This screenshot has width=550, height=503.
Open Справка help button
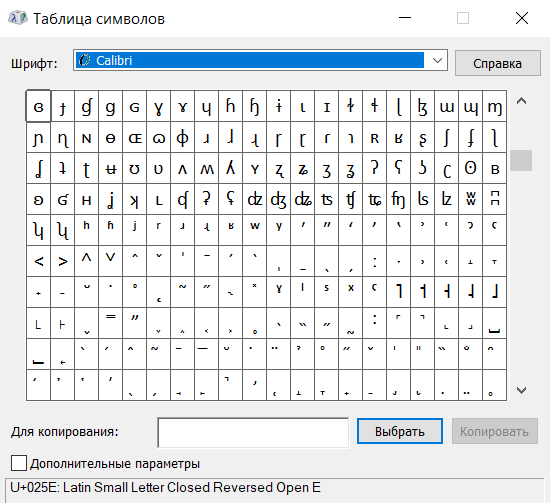[x=498, y=63]
